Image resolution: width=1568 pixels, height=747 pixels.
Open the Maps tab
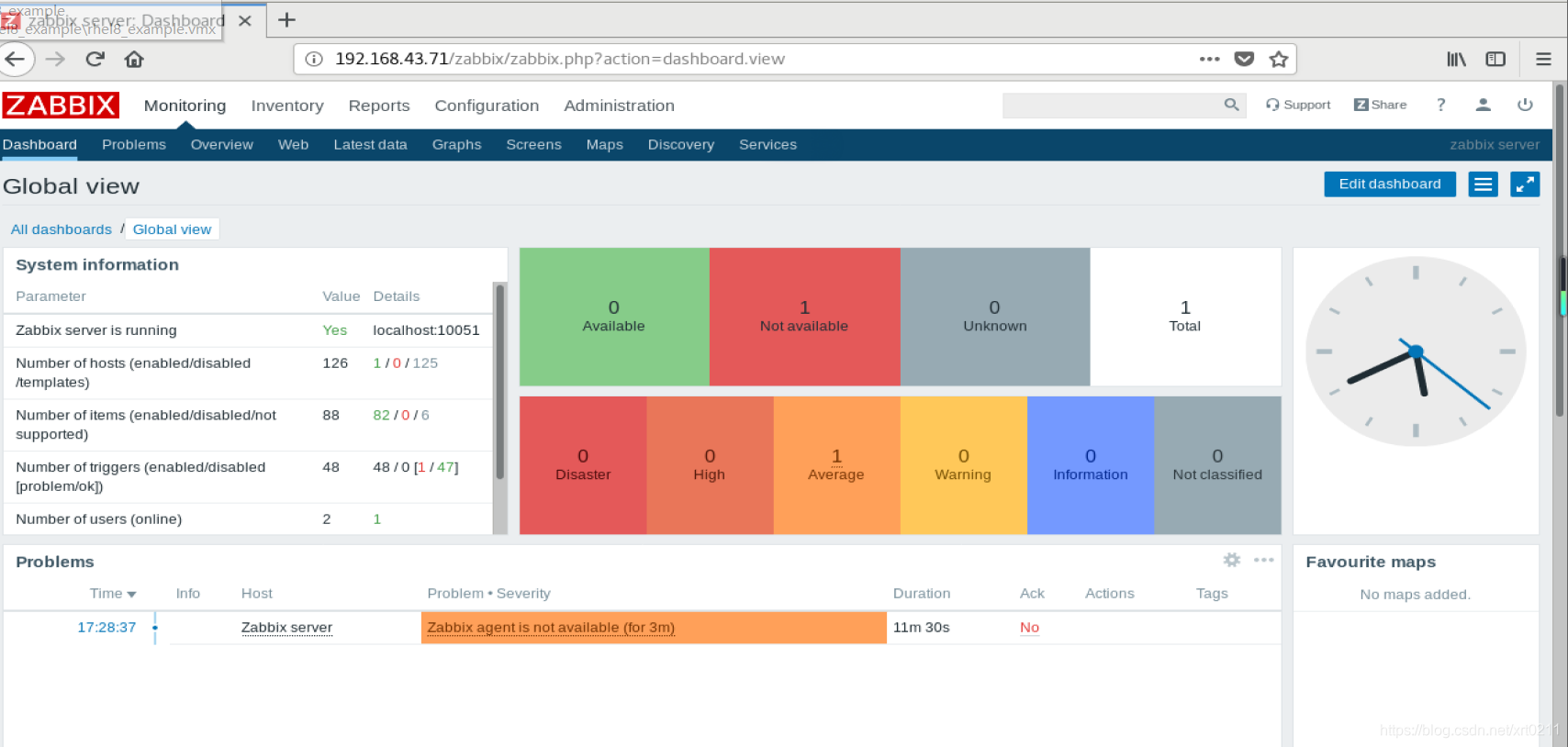pos(604,144)
